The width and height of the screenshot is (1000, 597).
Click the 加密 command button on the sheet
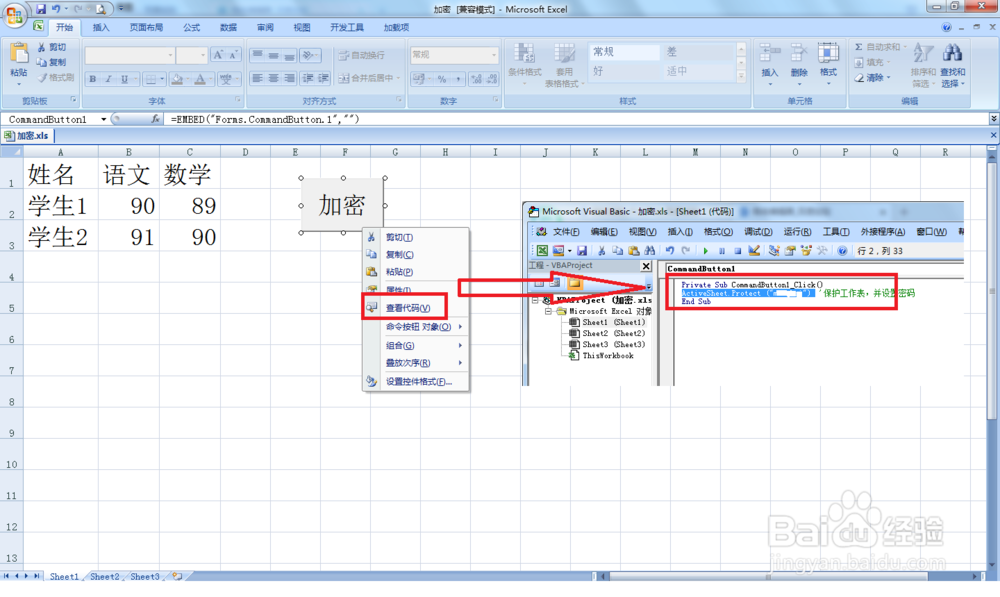click(x=343, y=205)
